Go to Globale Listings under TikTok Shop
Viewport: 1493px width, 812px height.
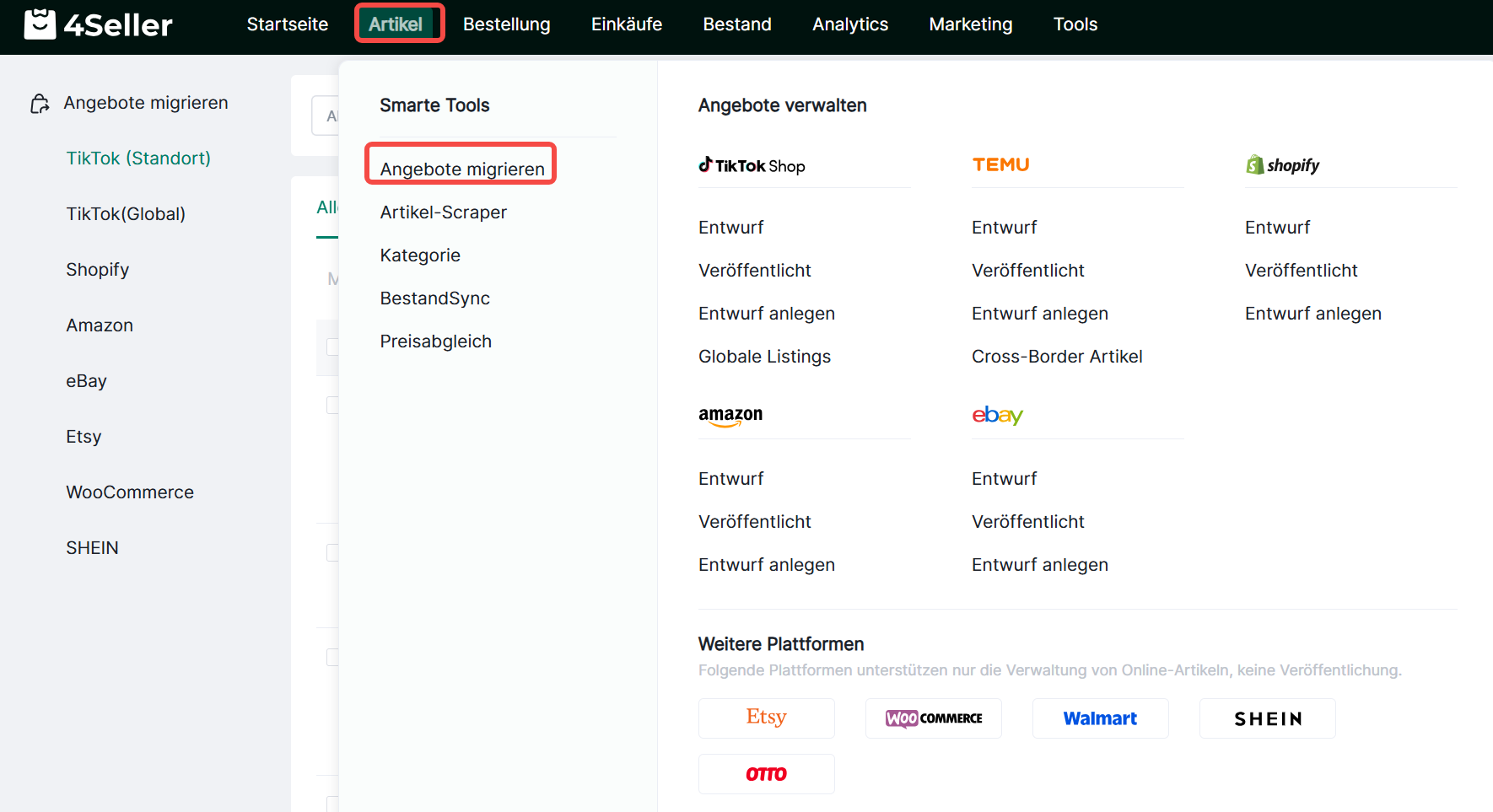coord(764,357)
